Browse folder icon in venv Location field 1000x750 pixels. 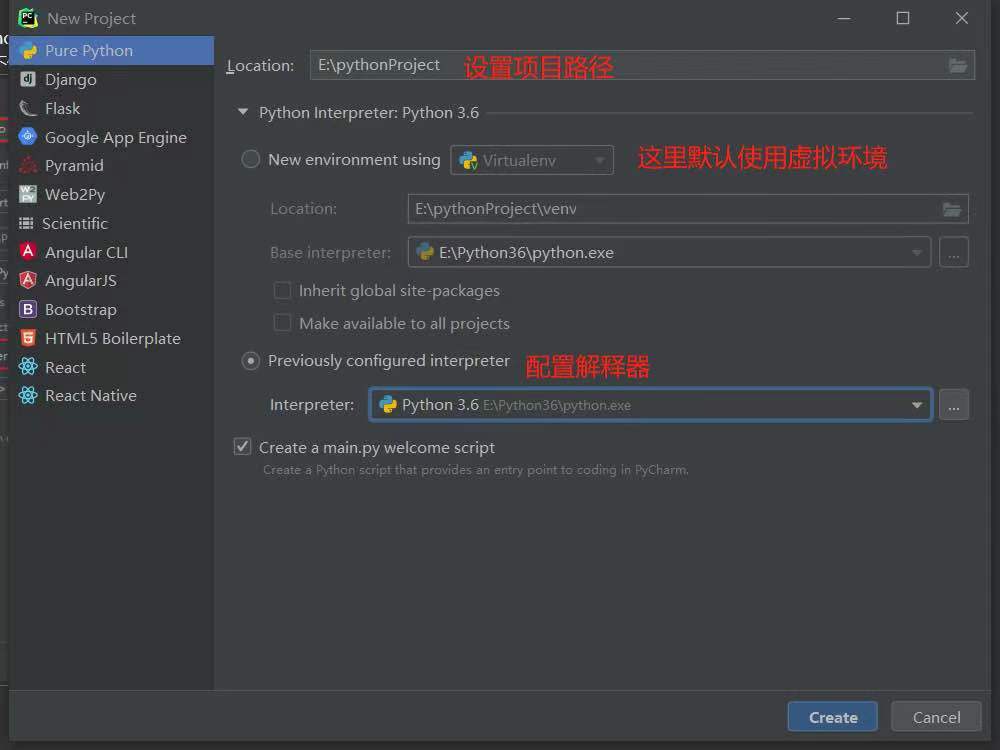[952, 209]
